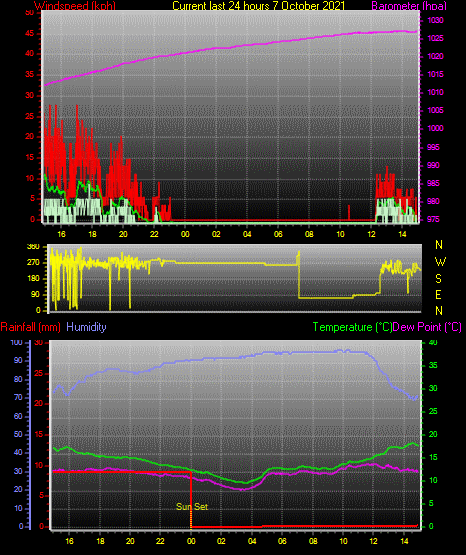
Task: Click the Humidity legend label
Action: click(x=86, y=326)
